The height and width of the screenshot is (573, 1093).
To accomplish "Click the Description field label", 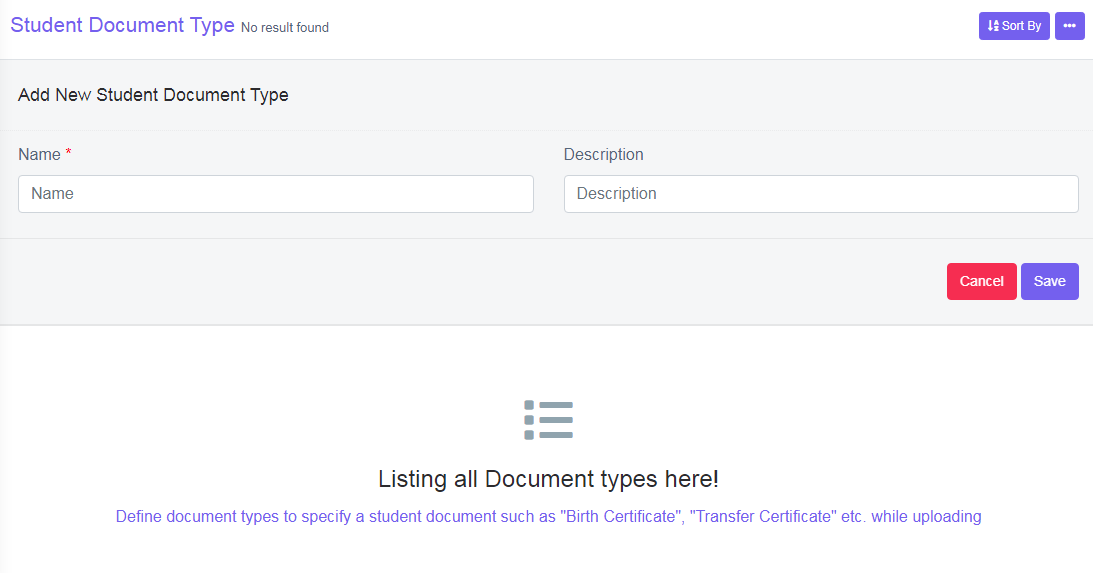I will point(604,155).
